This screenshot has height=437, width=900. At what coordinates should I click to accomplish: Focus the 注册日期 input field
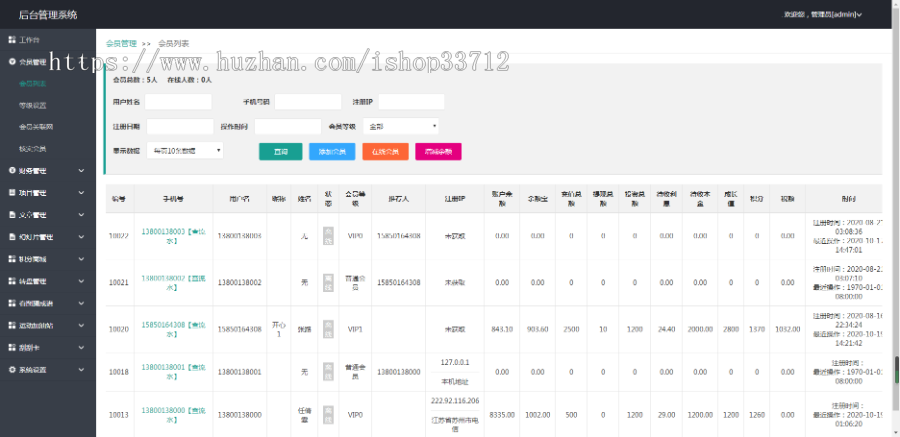pyautogui.click(x=180, y=126)
